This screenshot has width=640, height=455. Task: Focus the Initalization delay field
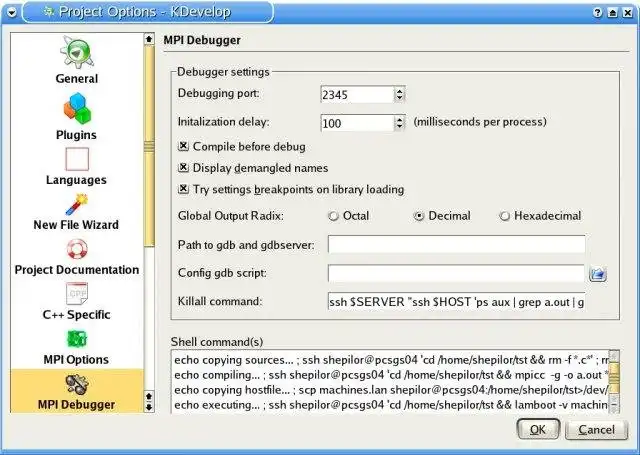(358, 123)
